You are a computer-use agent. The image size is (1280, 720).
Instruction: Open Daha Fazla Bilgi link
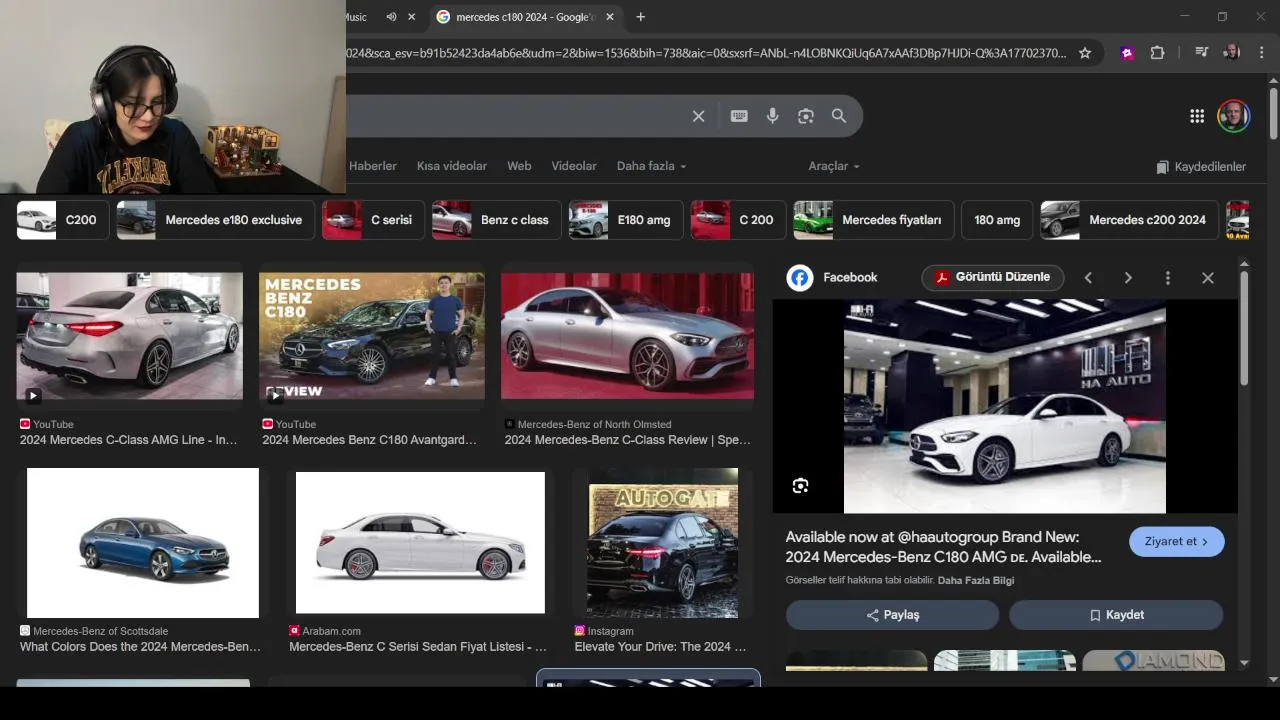point(976,580)
